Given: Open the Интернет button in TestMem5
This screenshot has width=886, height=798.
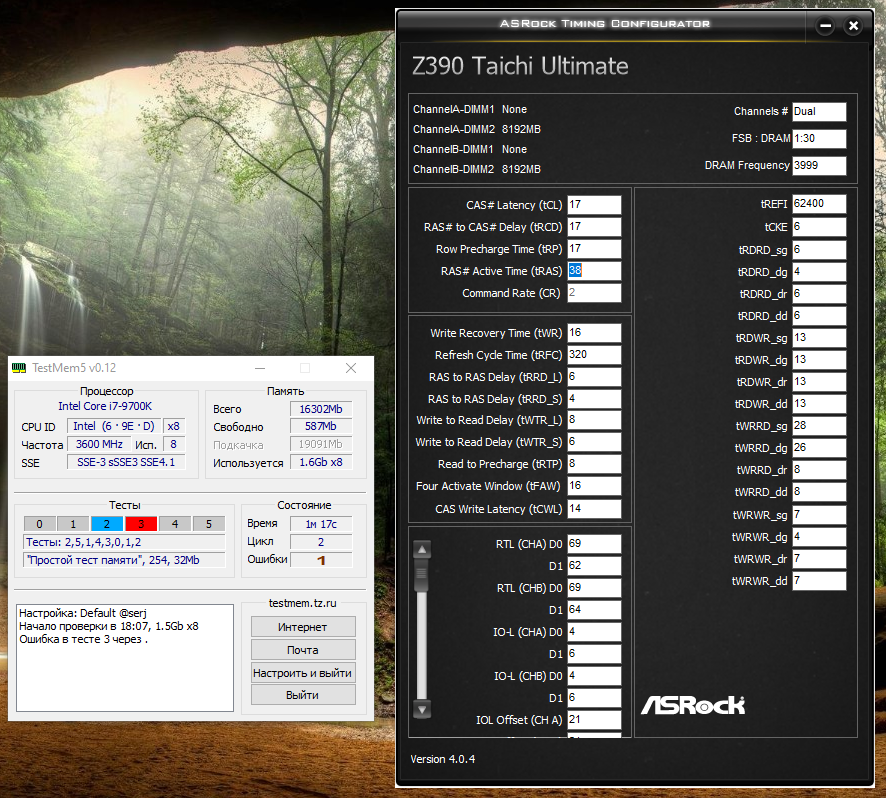Looking at the screenshot, I should [x=303, y=627].
